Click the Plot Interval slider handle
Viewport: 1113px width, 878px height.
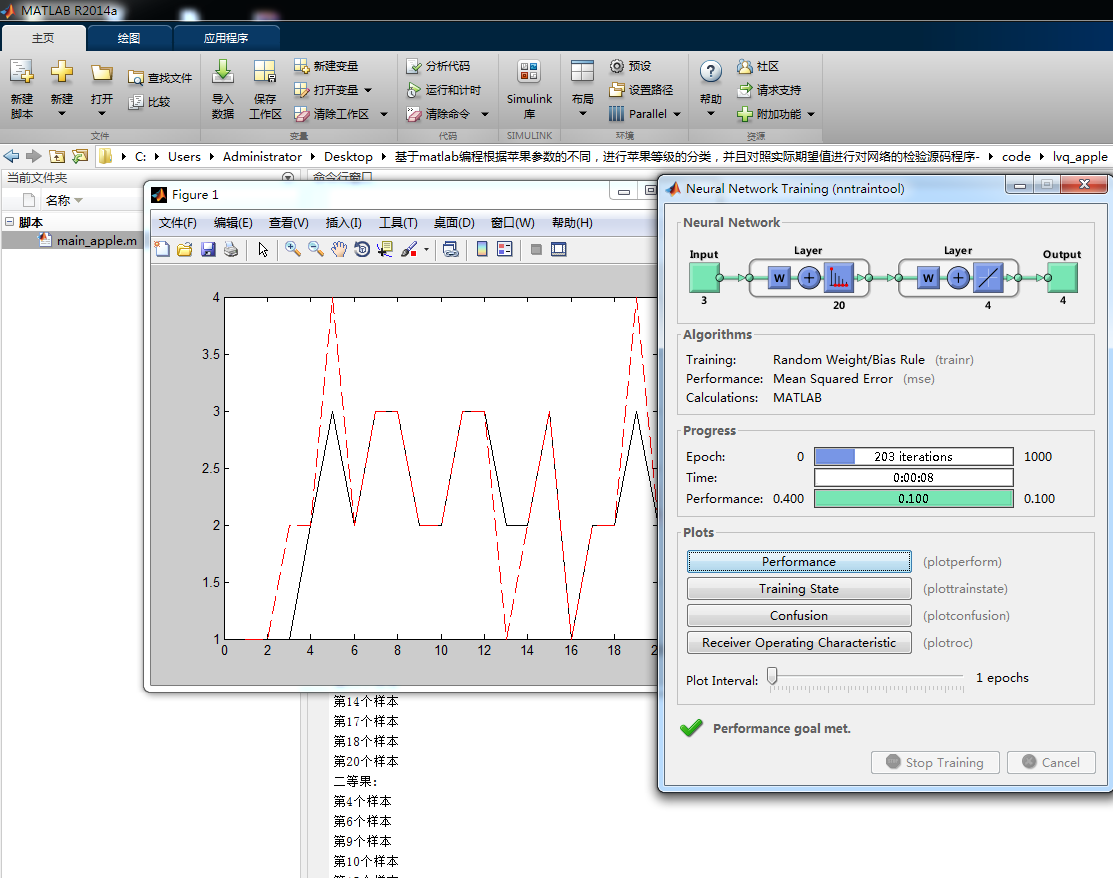772,676
